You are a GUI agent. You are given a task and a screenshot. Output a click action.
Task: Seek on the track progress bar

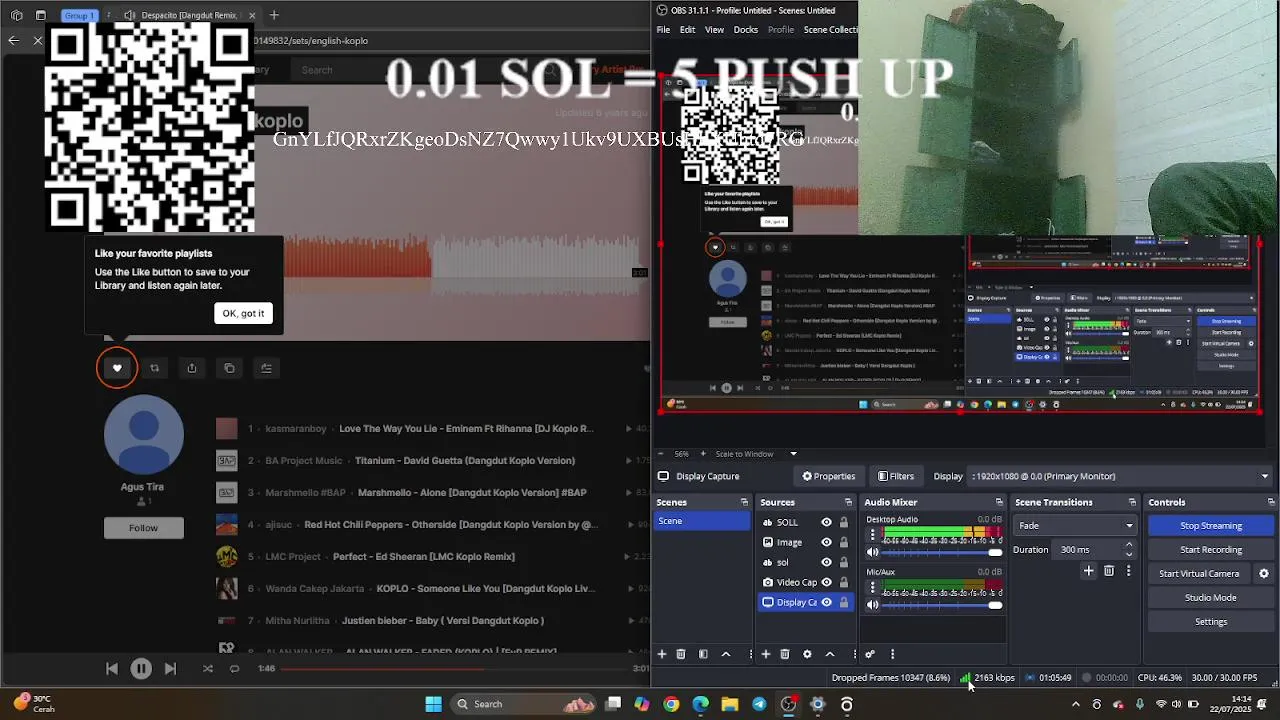455,669
